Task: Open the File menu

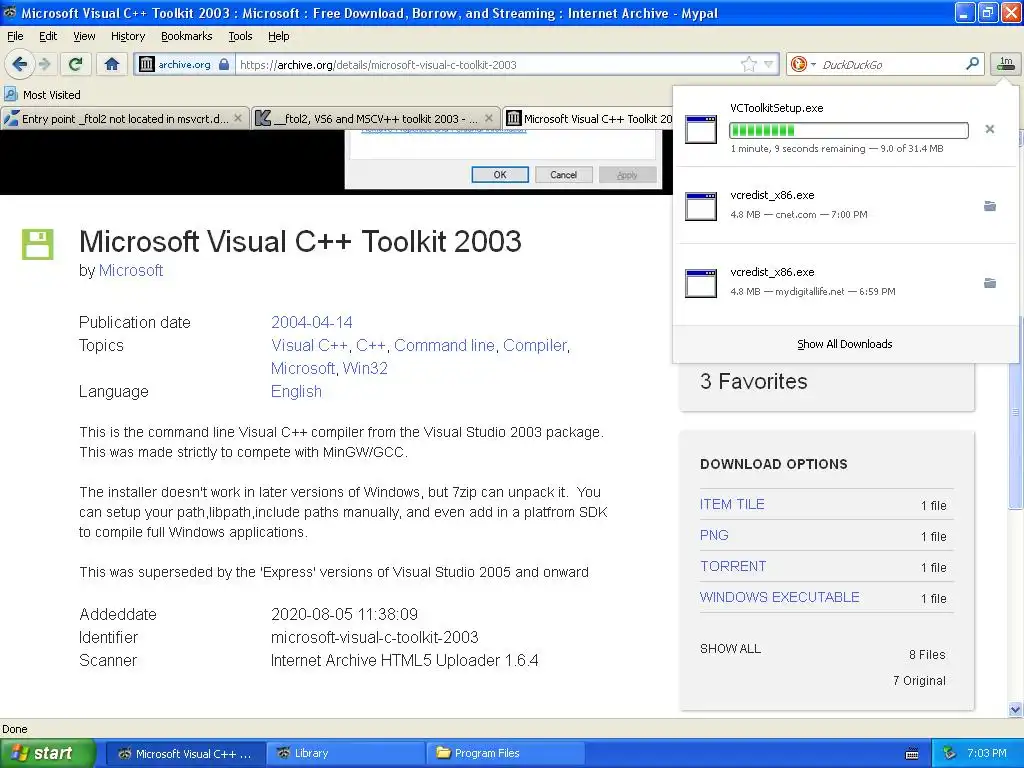Action: [15, 36]
